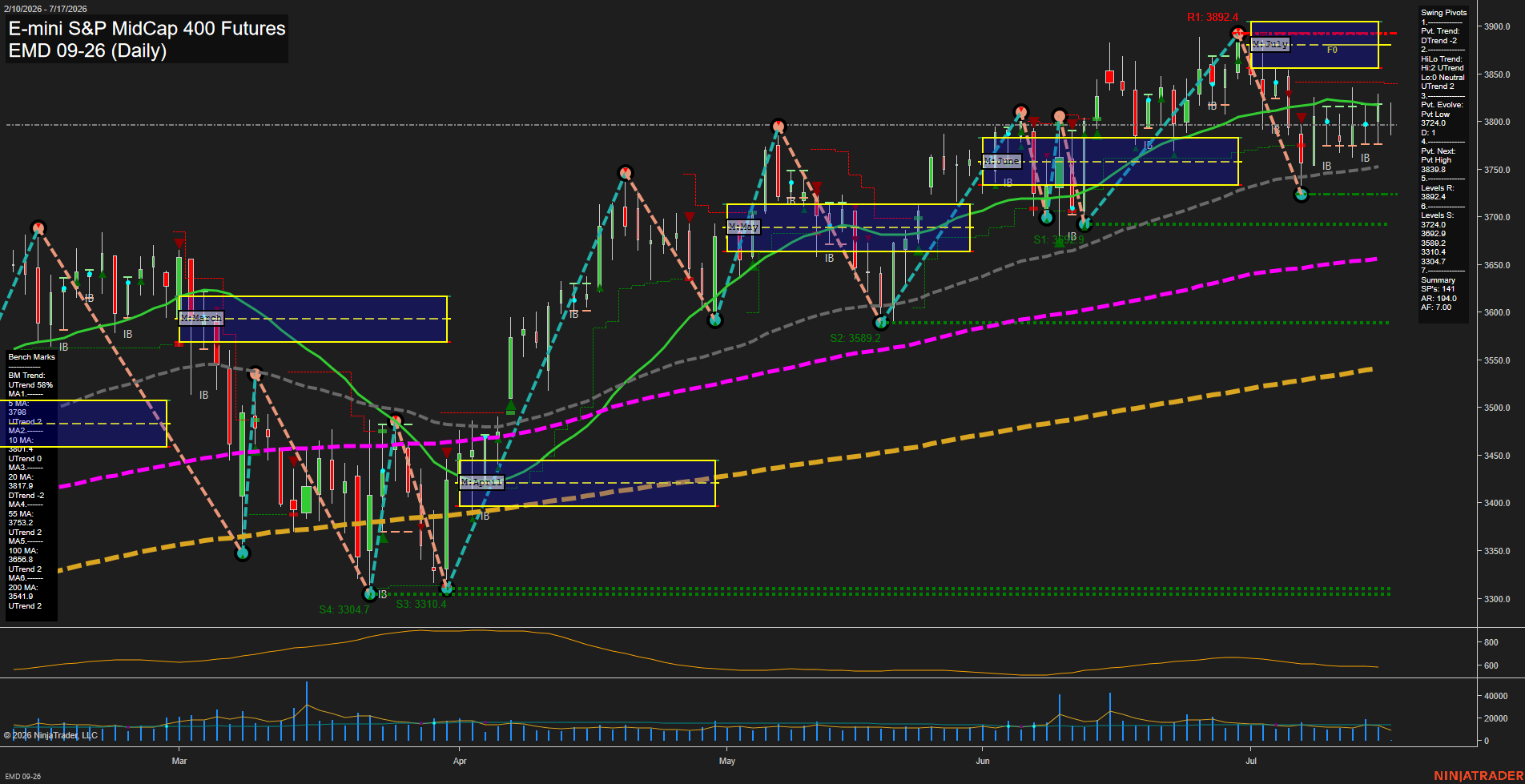Click the 3817.9 moving average value
Viewport: 1525px width, 784px height.
[x=21, y=486]
